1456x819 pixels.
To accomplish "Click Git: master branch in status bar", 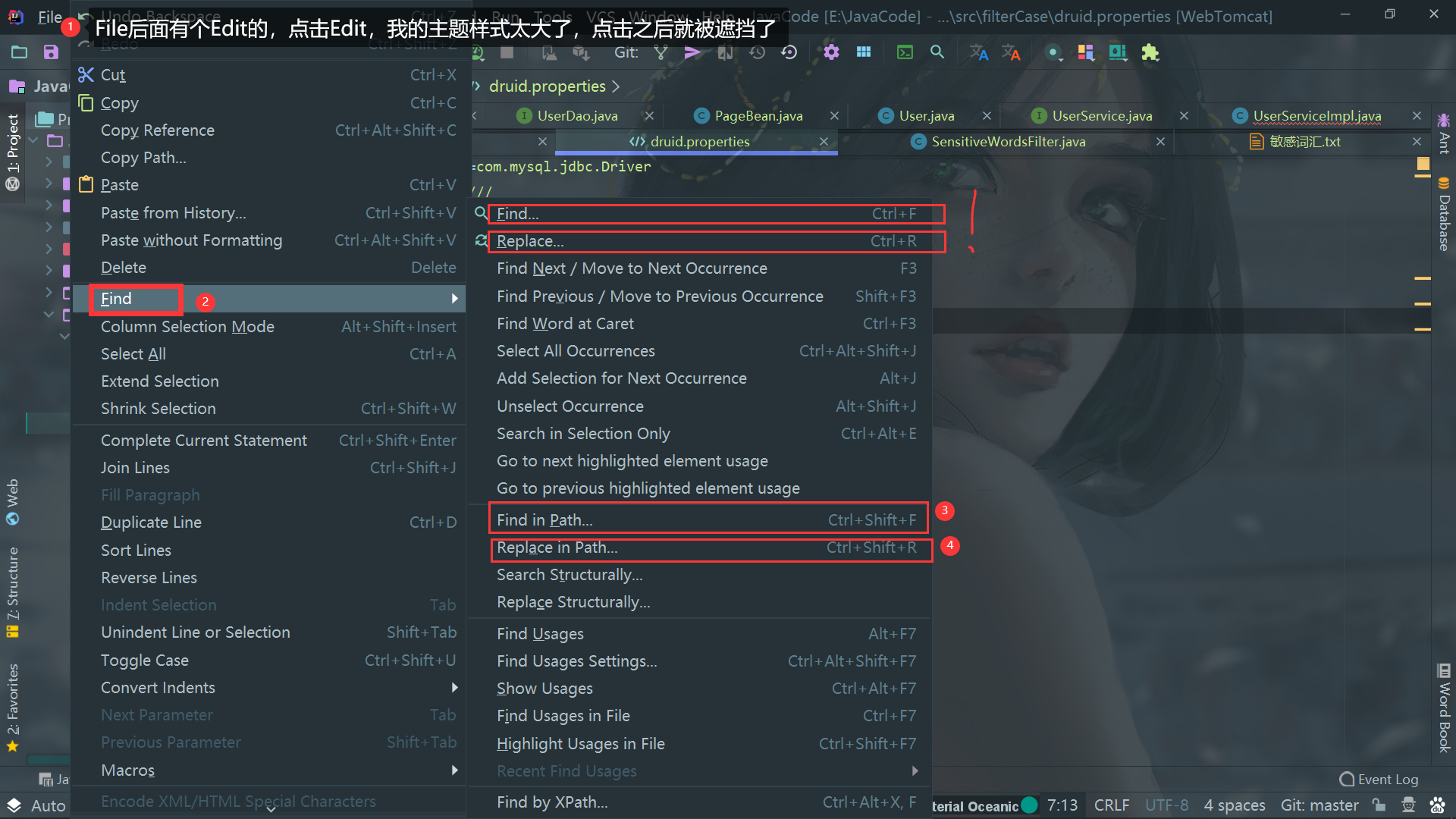I will [1319, 805].
